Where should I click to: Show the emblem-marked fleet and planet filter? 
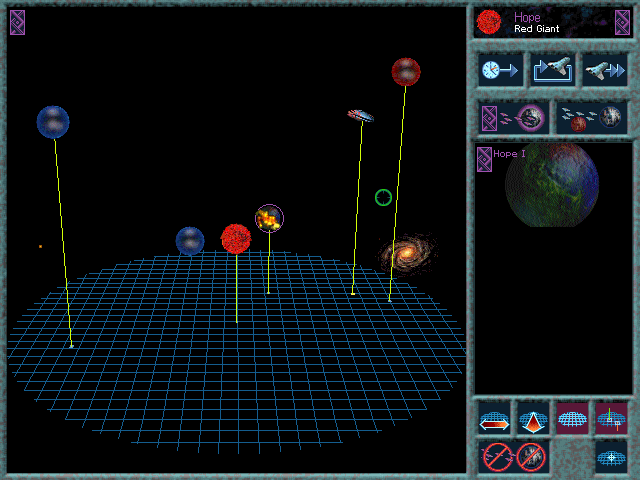tap(513, 118)
